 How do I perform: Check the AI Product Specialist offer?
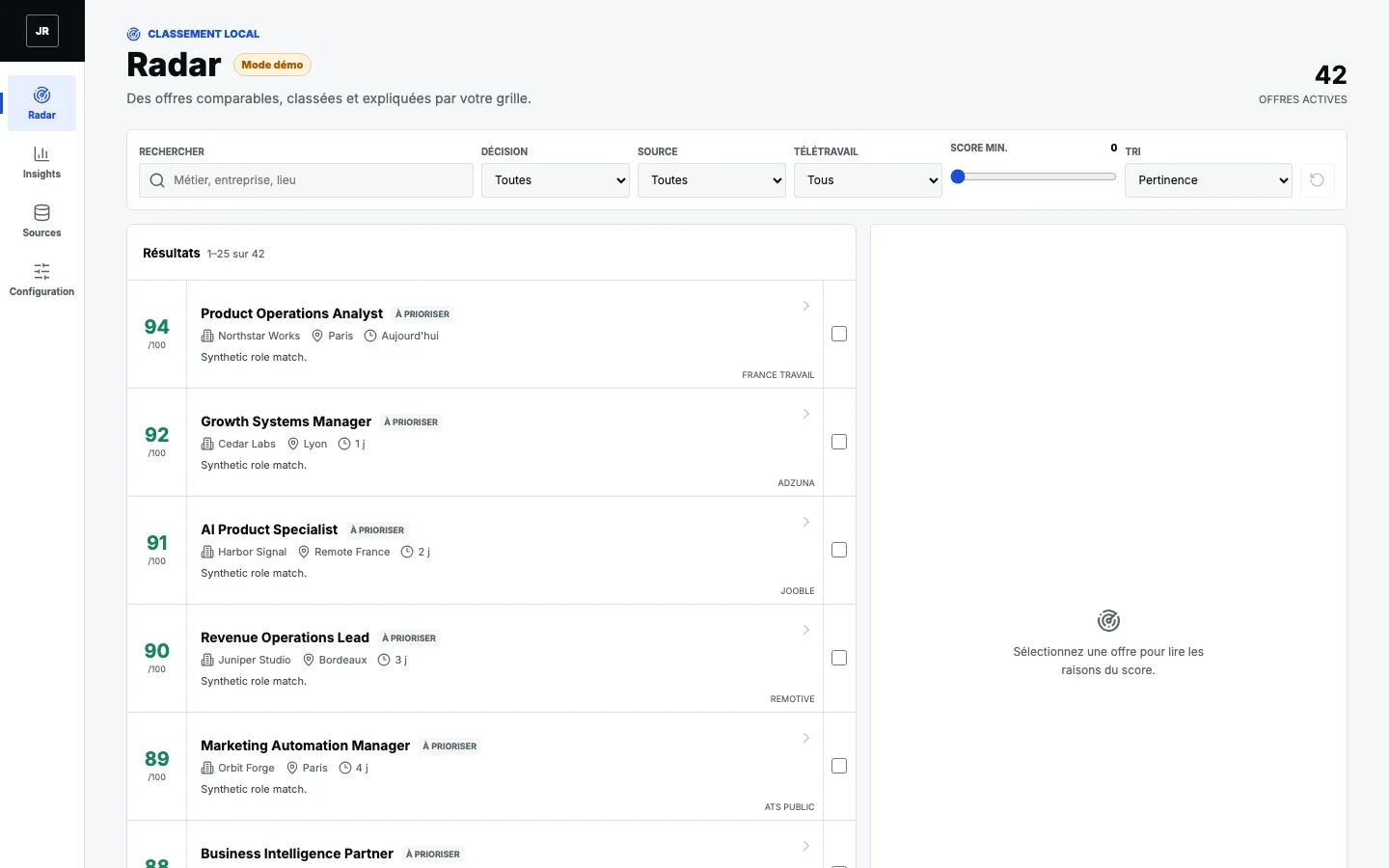point(839,550)
